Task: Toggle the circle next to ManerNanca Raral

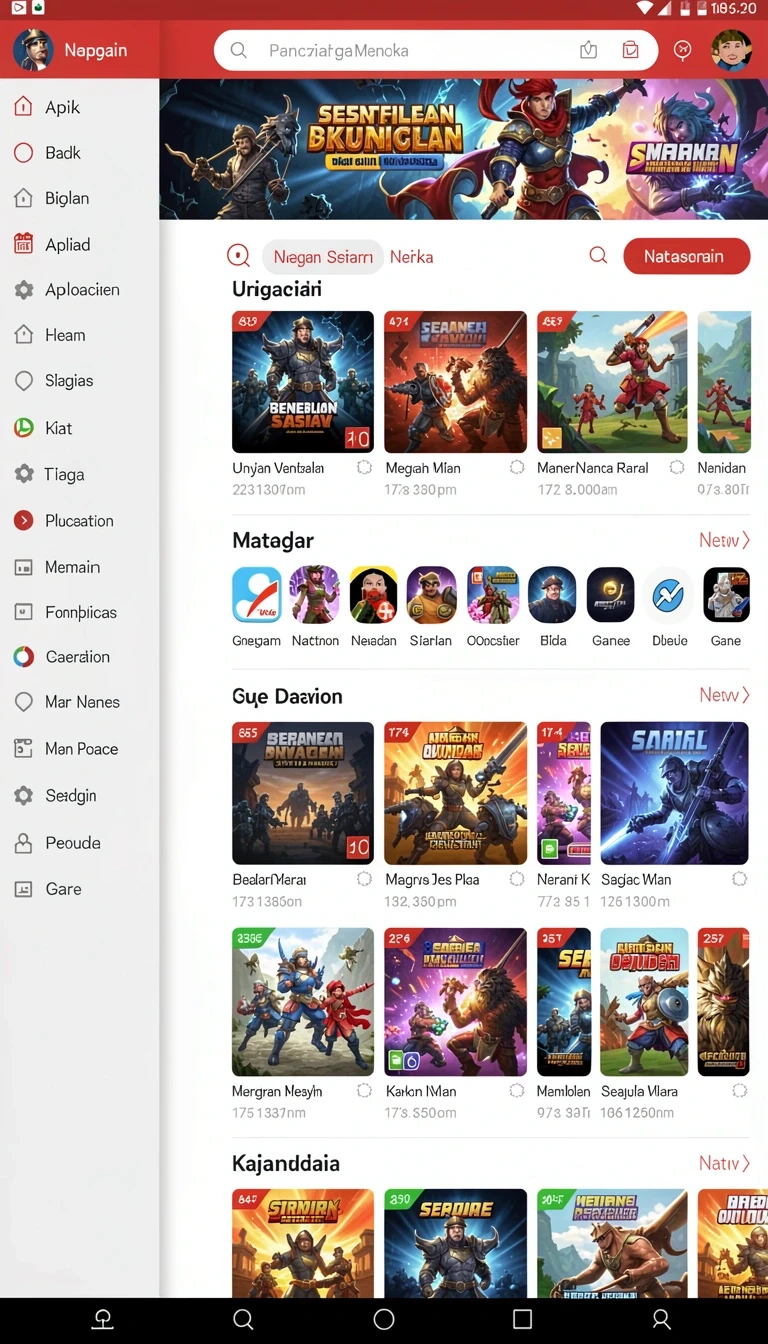Action: coord(677,467)
